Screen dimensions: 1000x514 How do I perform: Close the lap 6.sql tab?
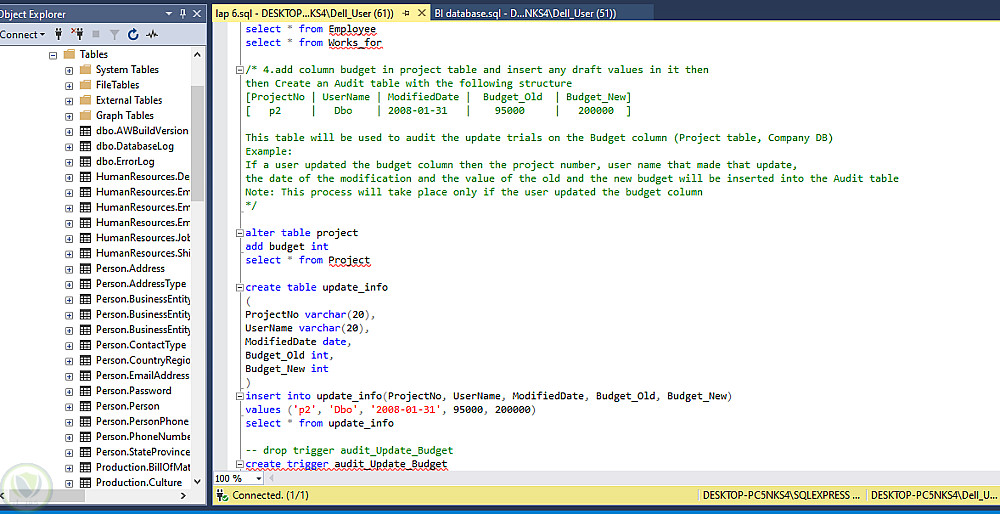coord(422,13)
